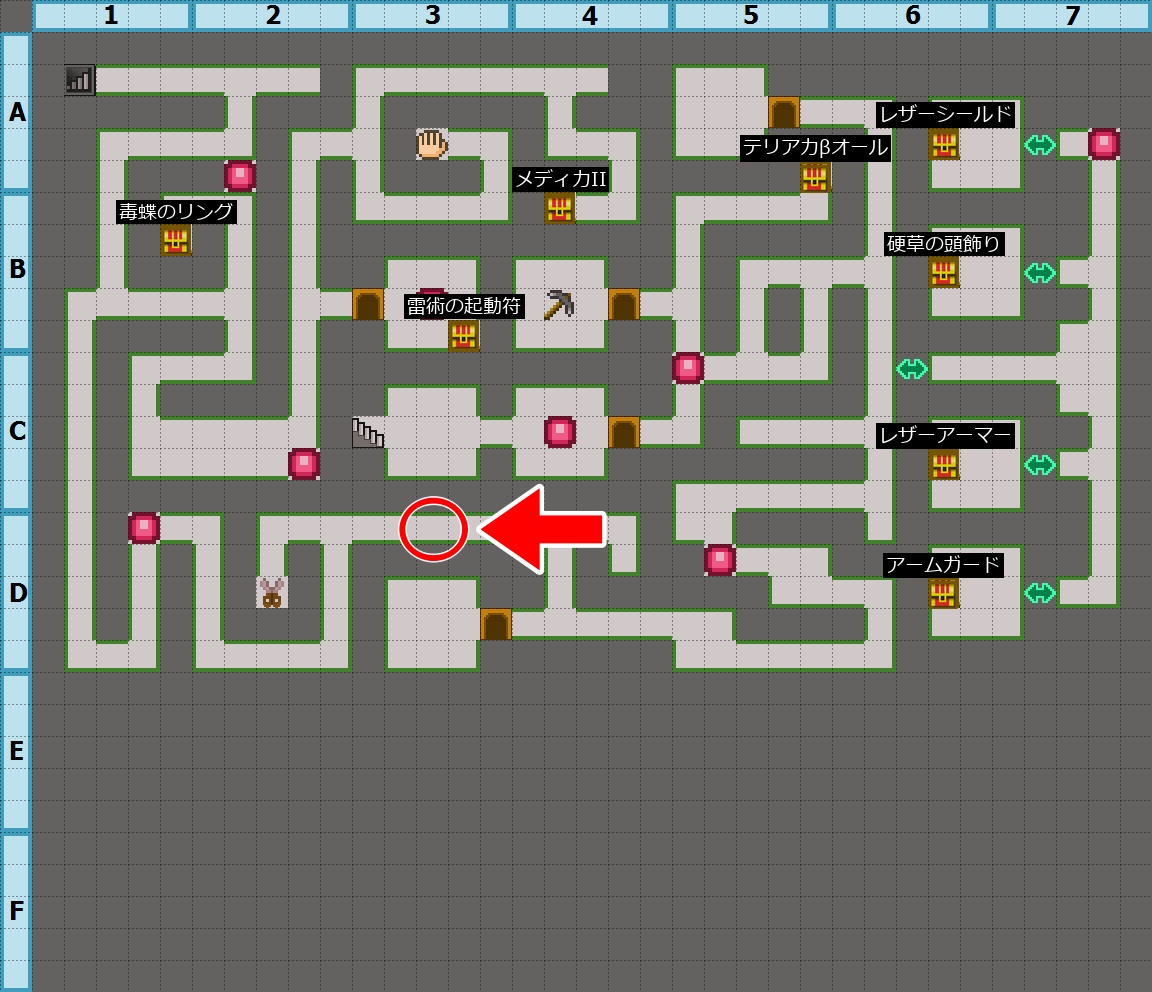
Task: Select the chest under テリアカβオール label
Action: [x=816, y=177]
